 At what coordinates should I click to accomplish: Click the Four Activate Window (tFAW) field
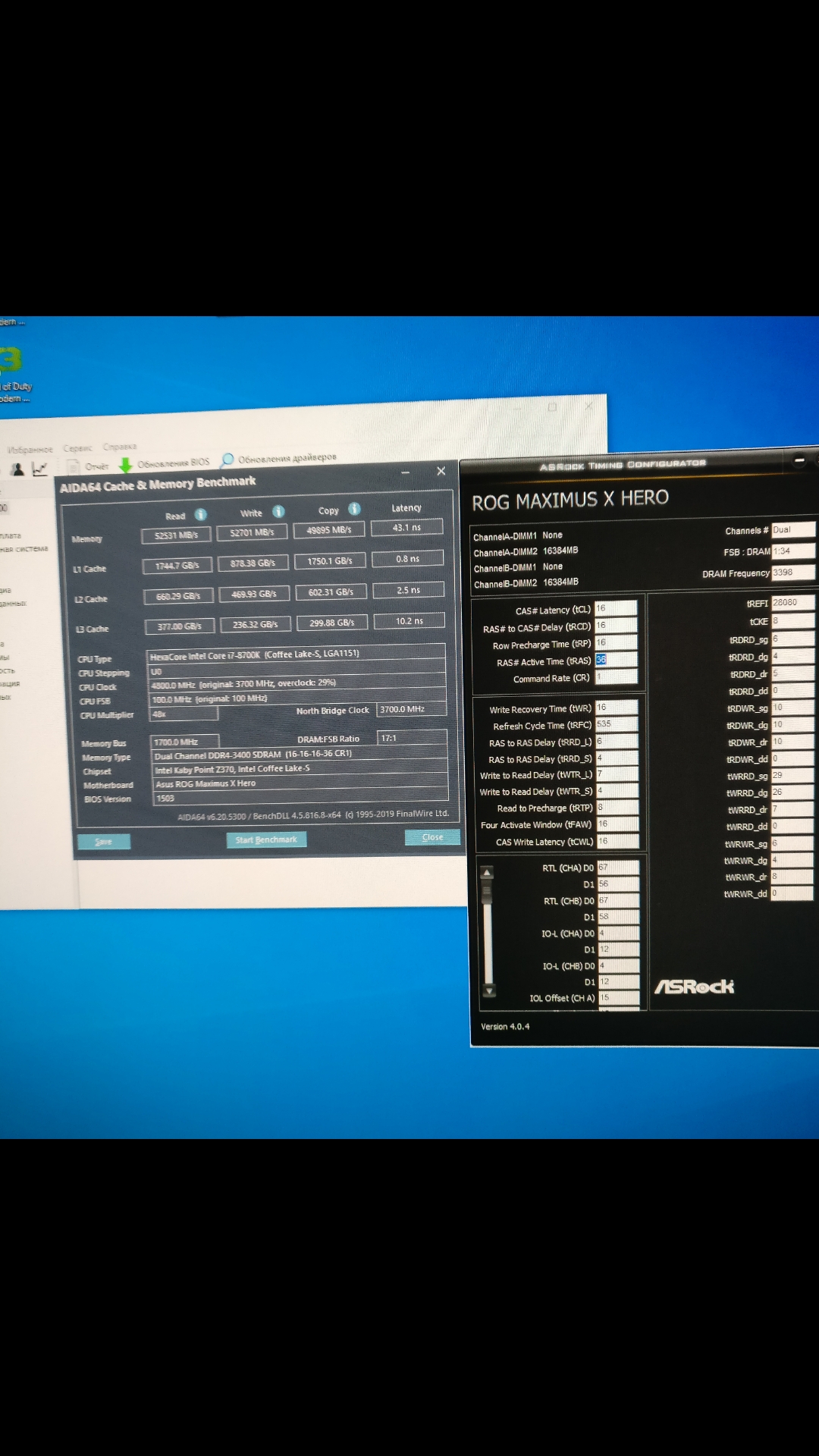pos(618,824)
